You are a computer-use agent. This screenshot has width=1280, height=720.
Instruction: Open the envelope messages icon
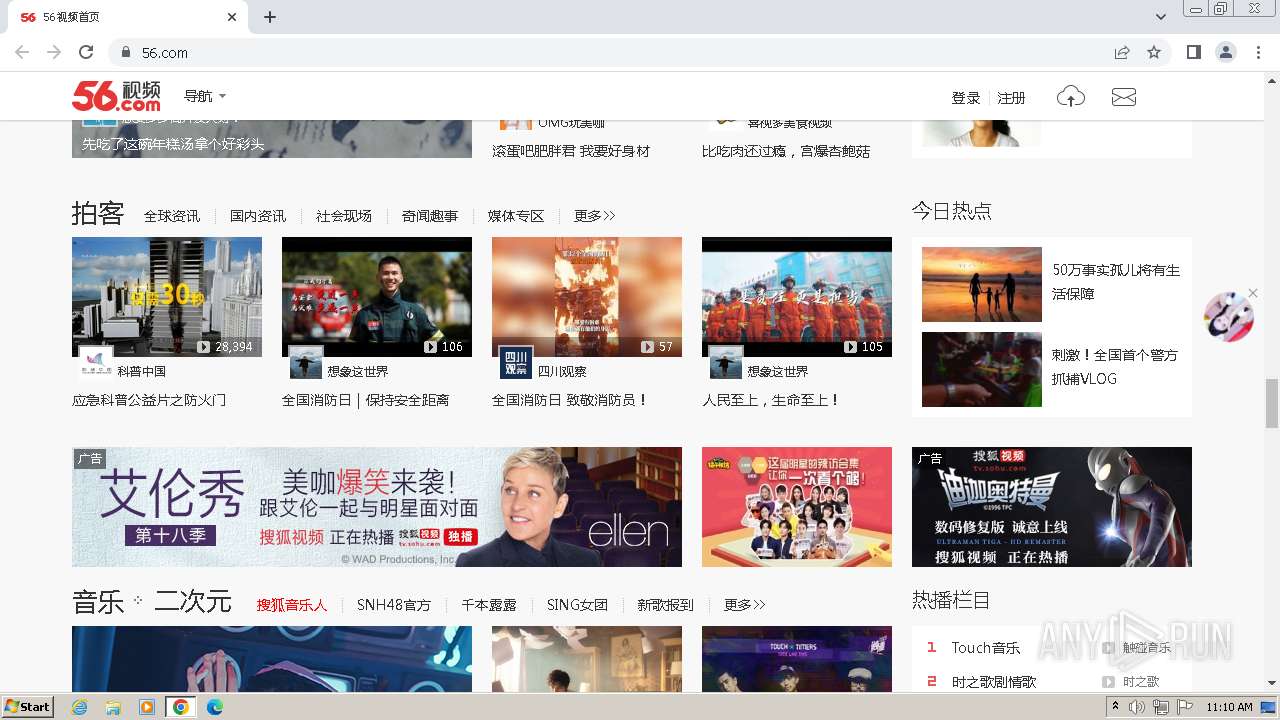pos(1124,97)
